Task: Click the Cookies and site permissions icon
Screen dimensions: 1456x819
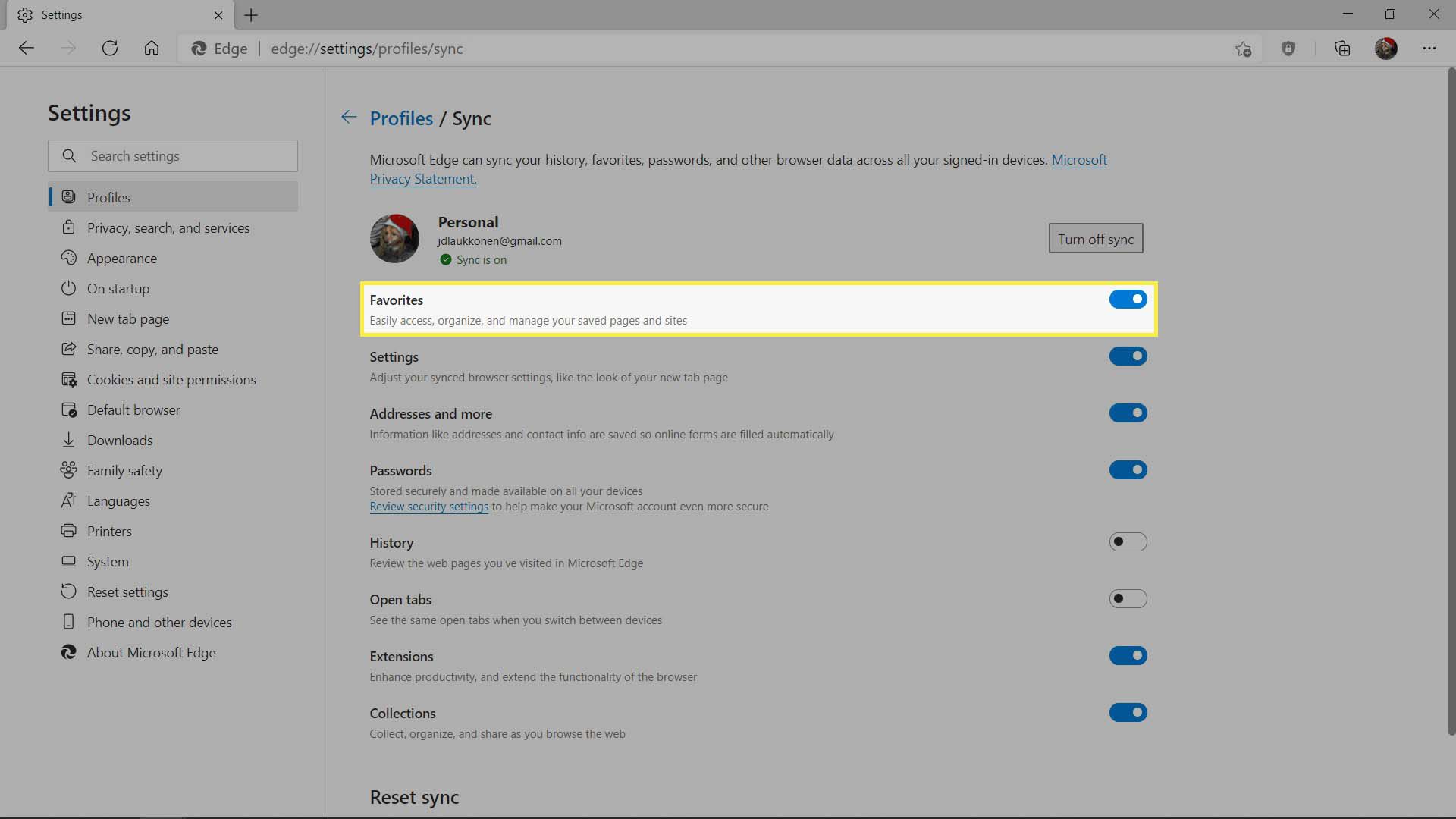Action: click(x=69, y=379)
